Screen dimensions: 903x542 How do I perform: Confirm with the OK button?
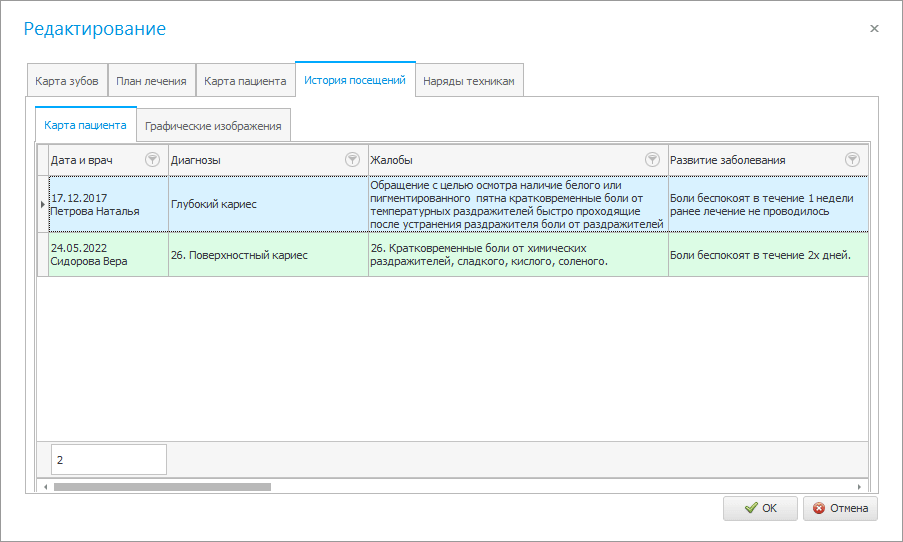click(760, 508)
